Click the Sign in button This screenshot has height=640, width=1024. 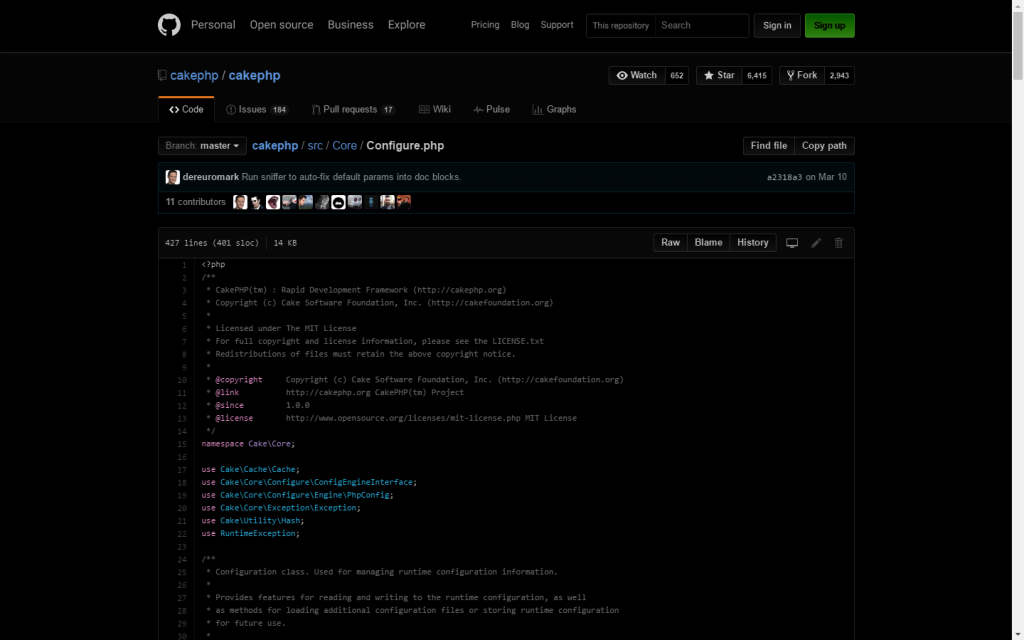(777, 25)
